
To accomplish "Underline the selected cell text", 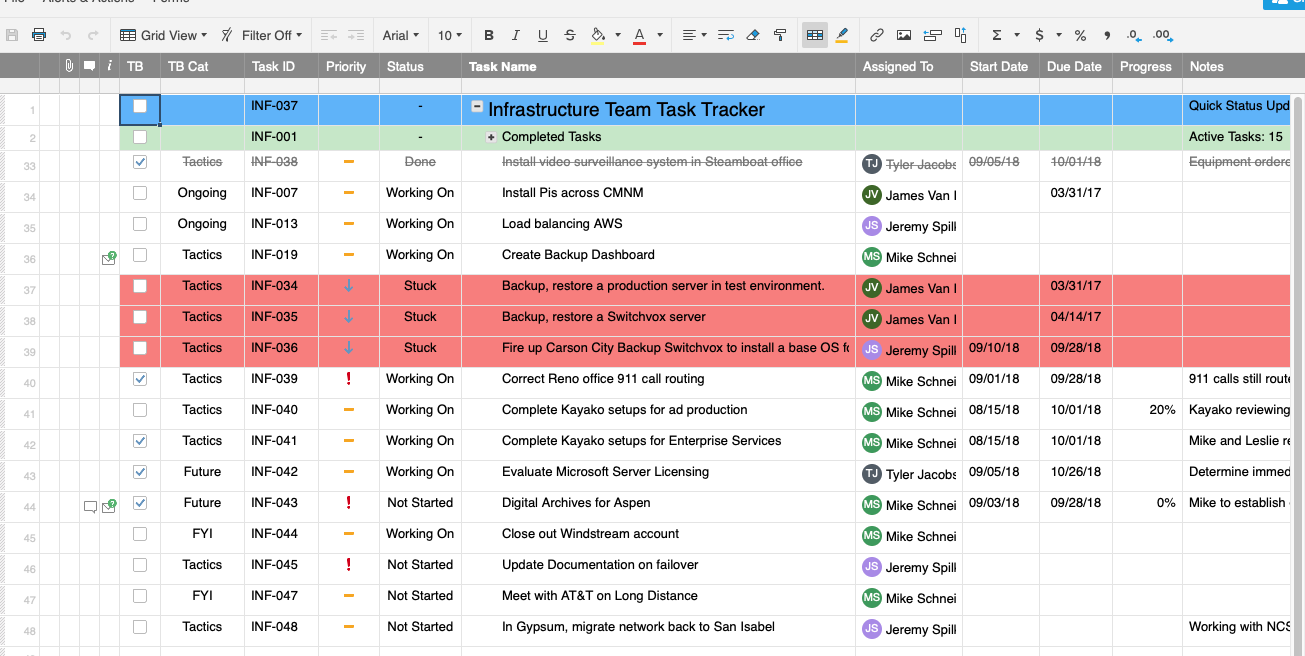I will (543, 35).
